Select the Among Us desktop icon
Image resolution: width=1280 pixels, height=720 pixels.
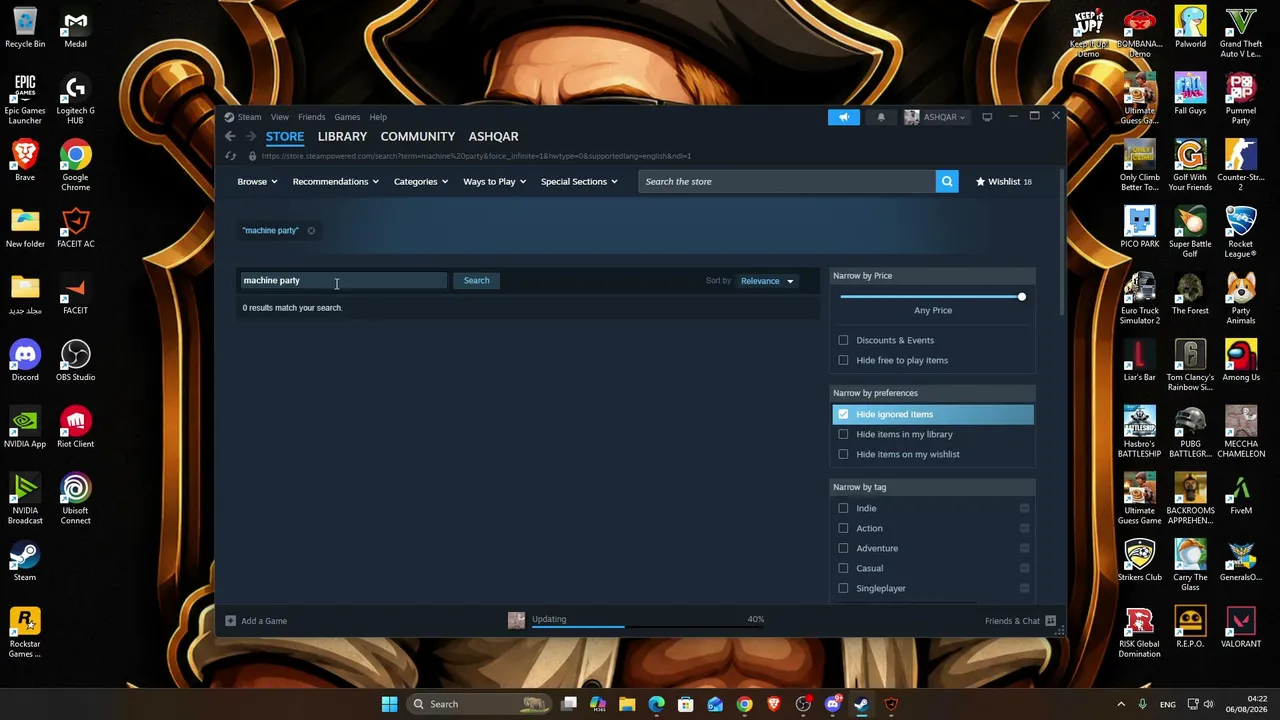point(1240,361)
